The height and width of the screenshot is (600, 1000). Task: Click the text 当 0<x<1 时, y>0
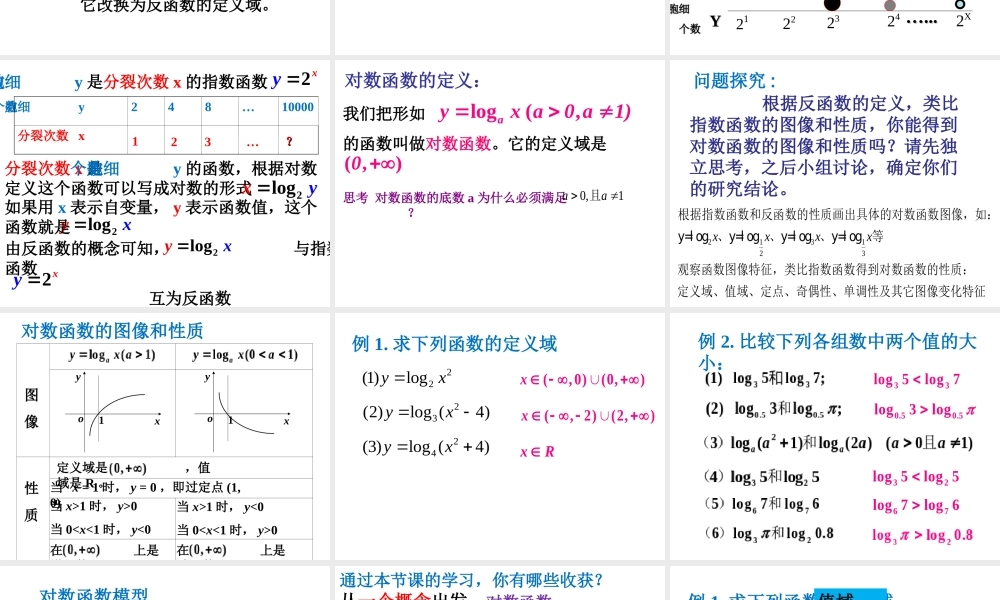(227, 530)
